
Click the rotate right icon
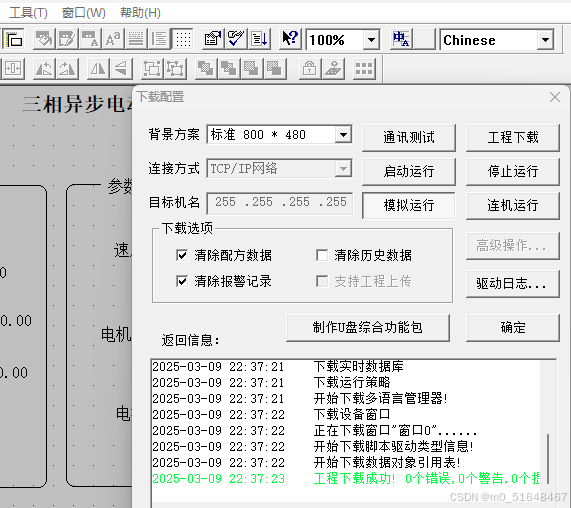pyautogui.click(x=67, y=68)
